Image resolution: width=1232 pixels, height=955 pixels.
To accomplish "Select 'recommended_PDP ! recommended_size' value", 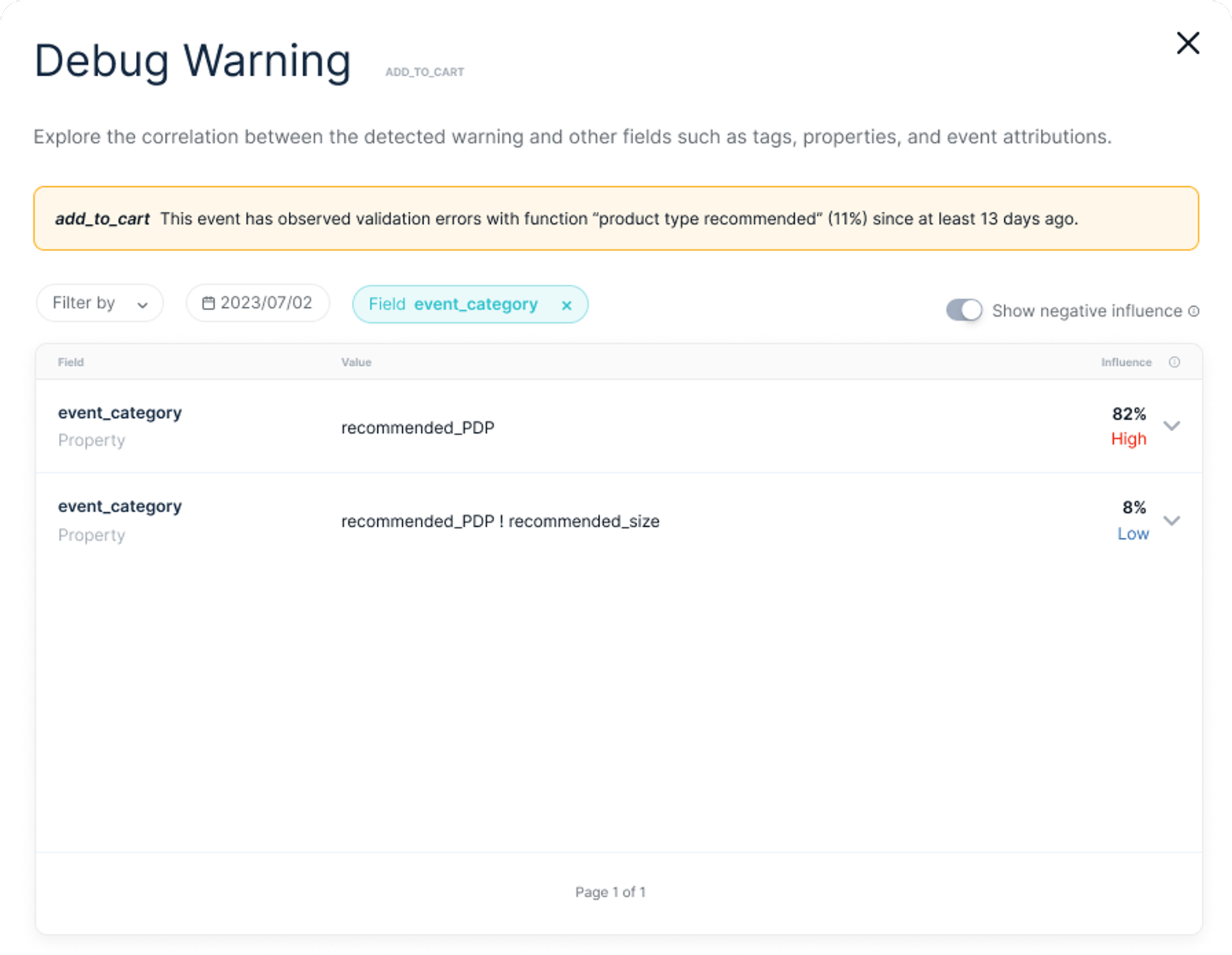I will point(500,521).
